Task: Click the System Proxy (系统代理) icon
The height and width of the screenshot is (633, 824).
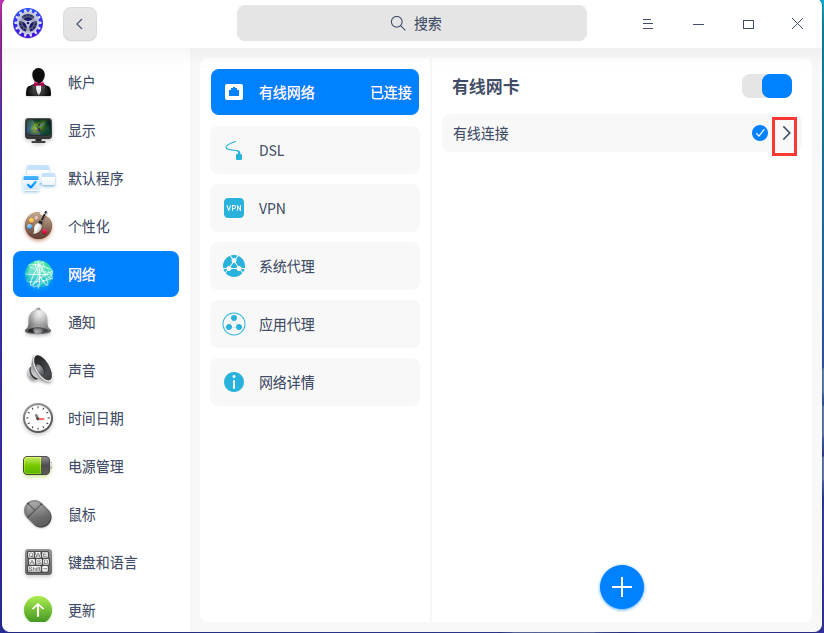Action: coord(234,266)
